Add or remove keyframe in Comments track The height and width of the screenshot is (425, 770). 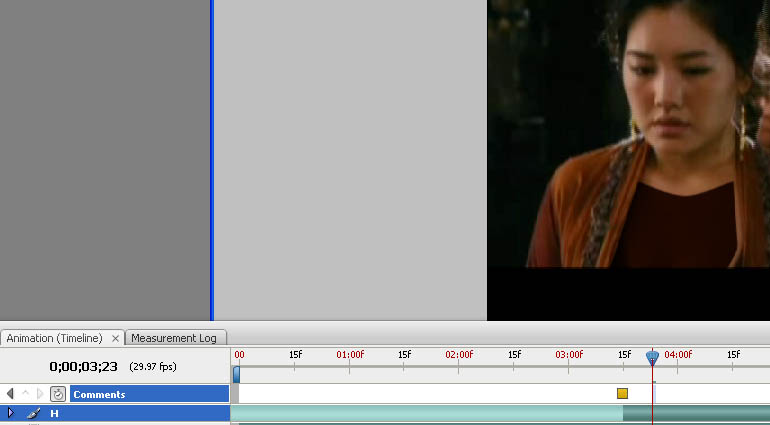[26, 394]
